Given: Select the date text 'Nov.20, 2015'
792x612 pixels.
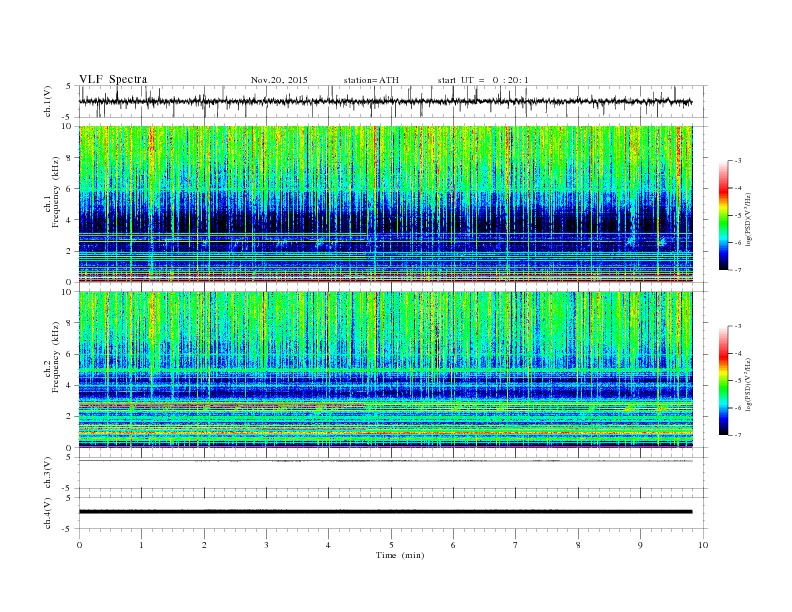Looking at the screenshot, I should [279, 80].
